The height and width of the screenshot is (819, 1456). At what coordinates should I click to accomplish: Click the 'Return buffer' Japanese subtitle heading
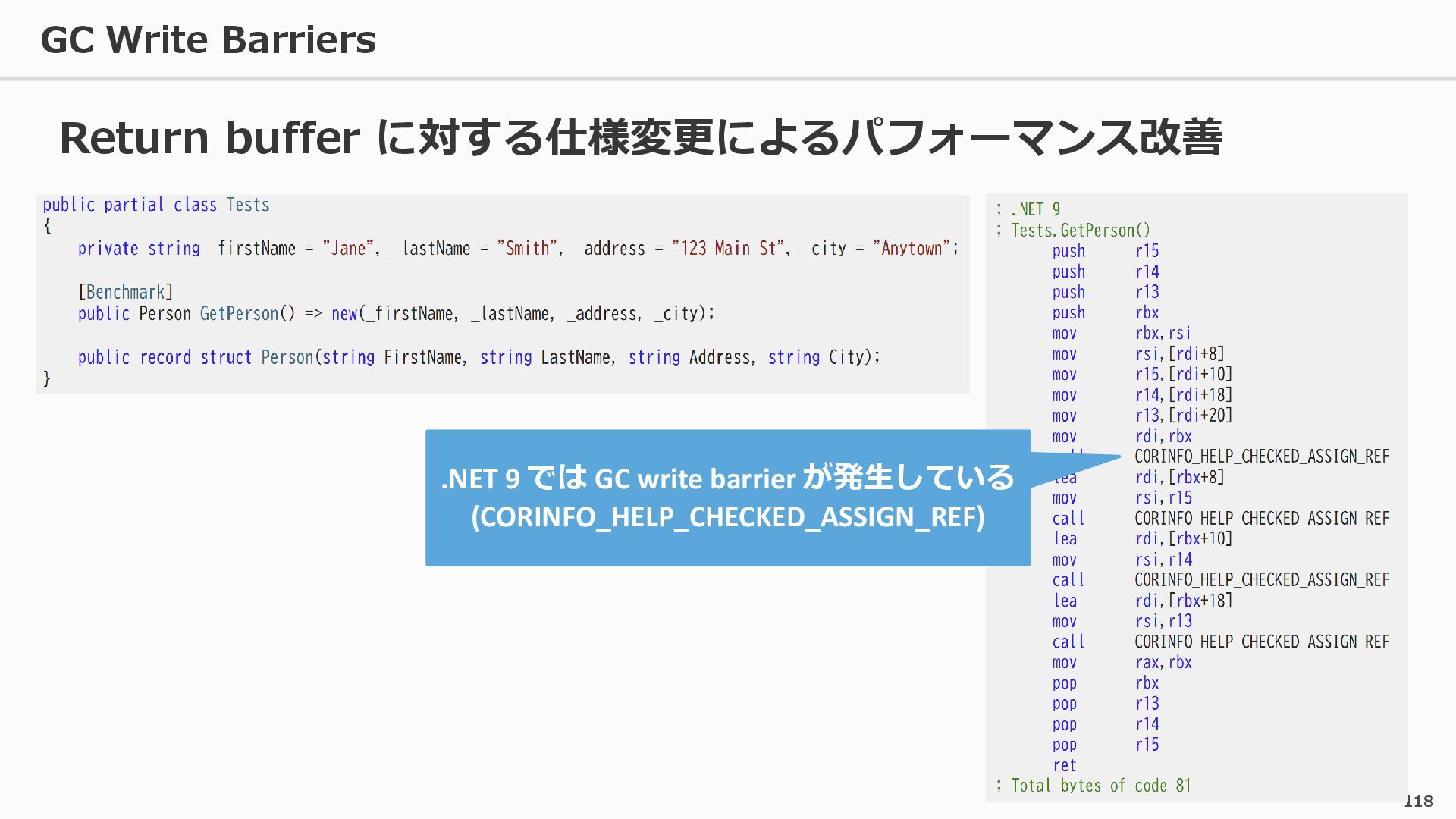click(x=639, y=138)
